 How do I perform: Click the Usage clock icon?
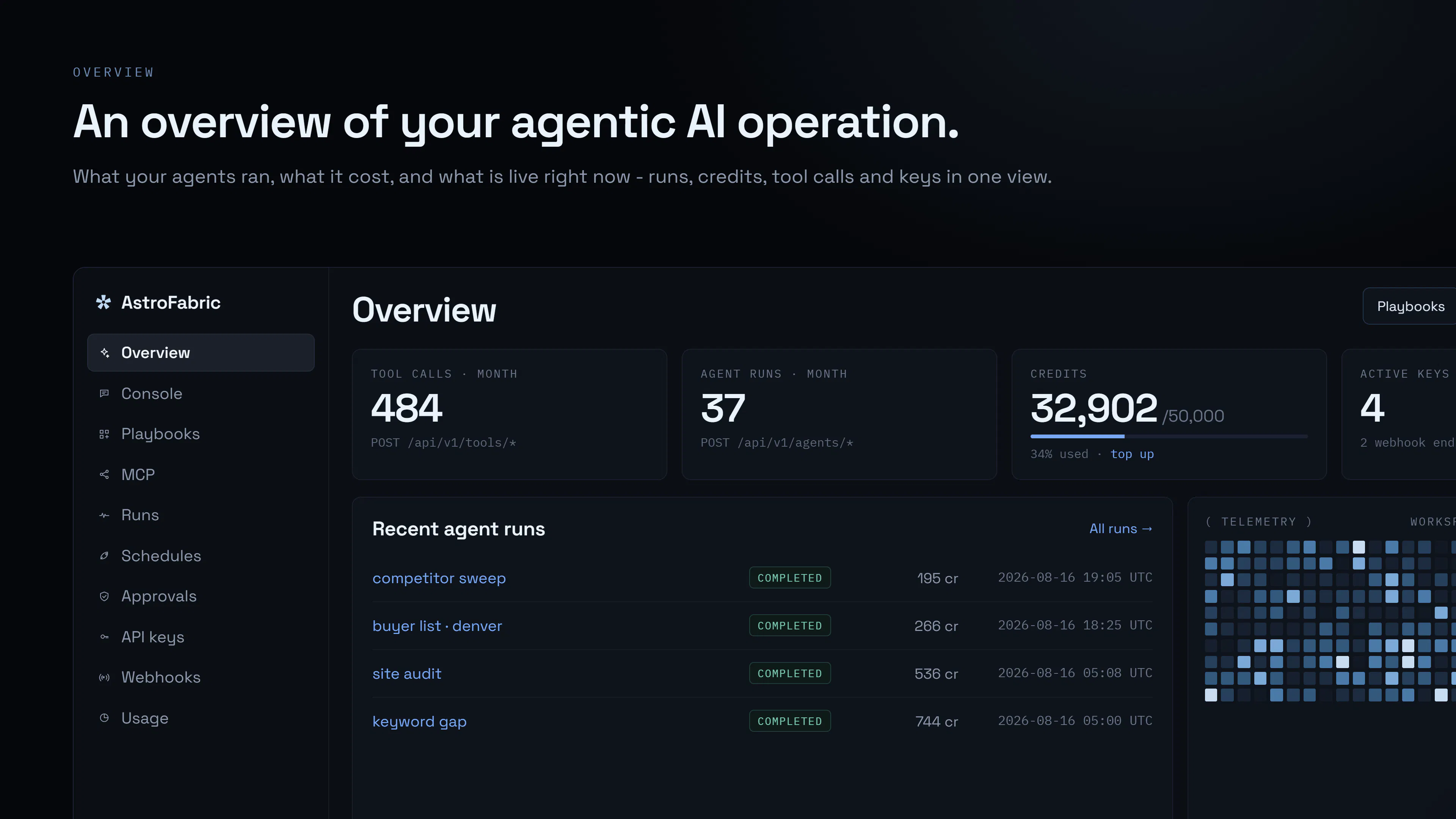104,718
